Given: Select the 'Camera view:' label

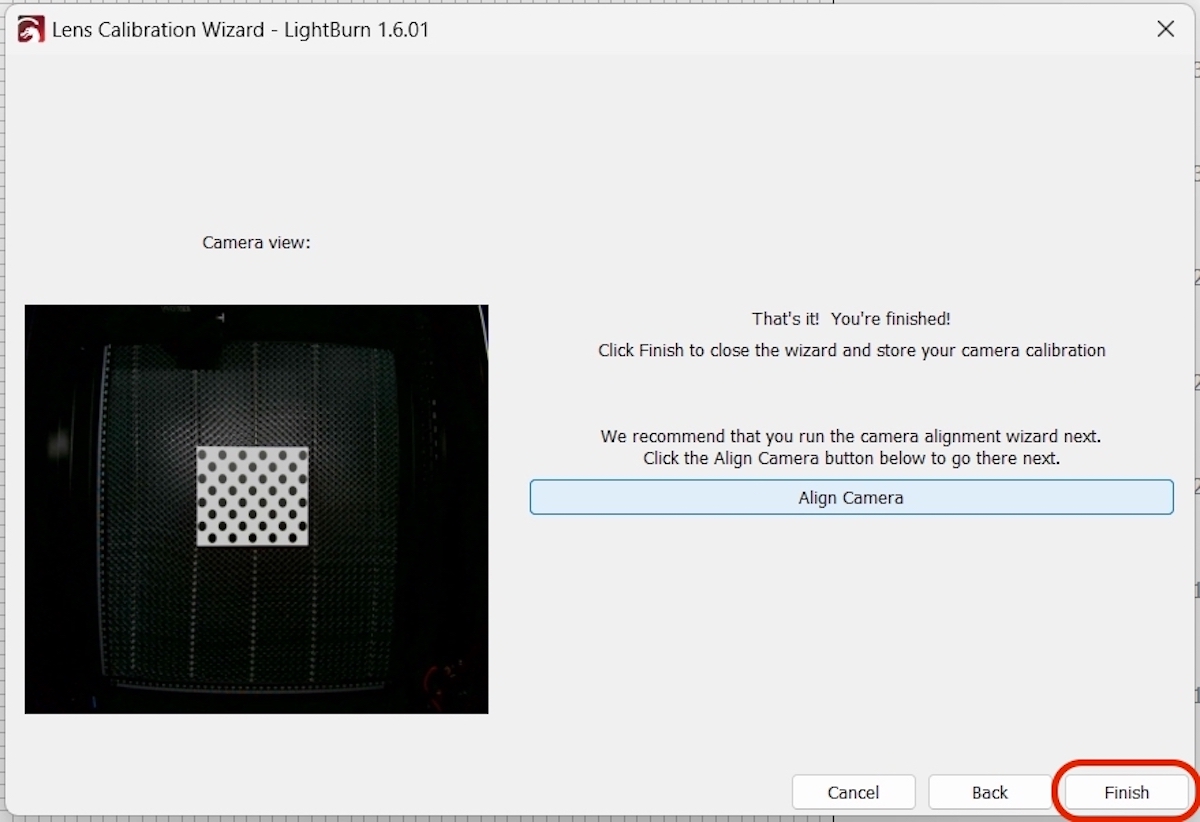Looking at the screenshot, I should tap(257, 243).
